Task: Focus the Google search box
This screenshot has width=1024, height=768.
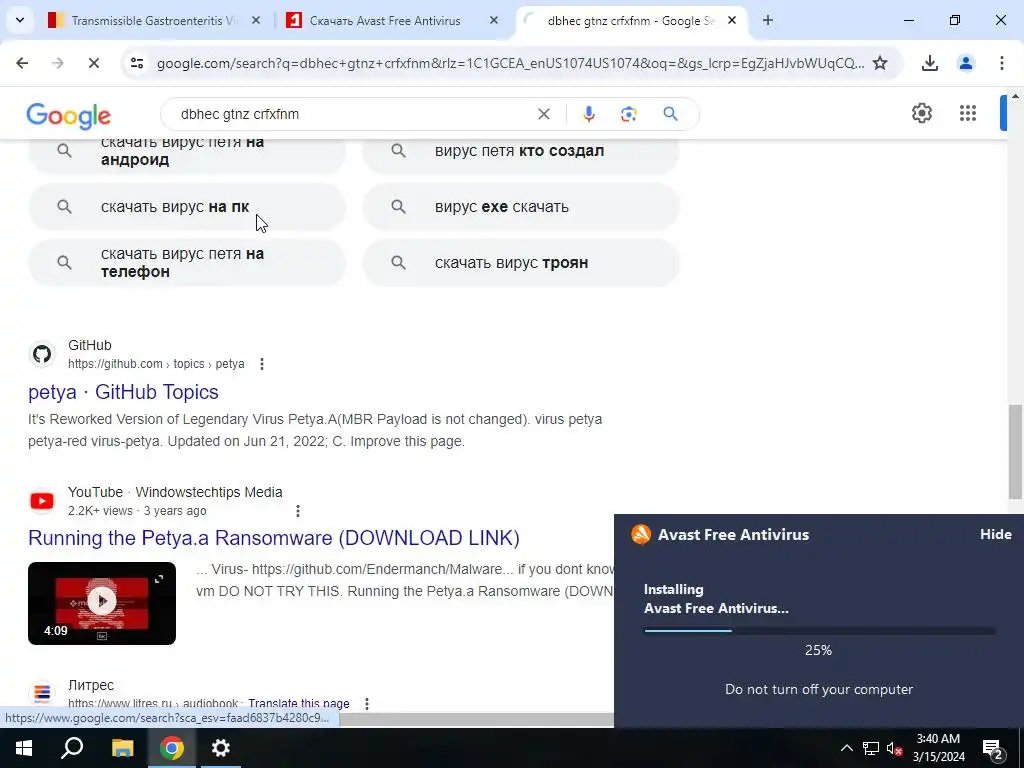Action: [353, 114]
